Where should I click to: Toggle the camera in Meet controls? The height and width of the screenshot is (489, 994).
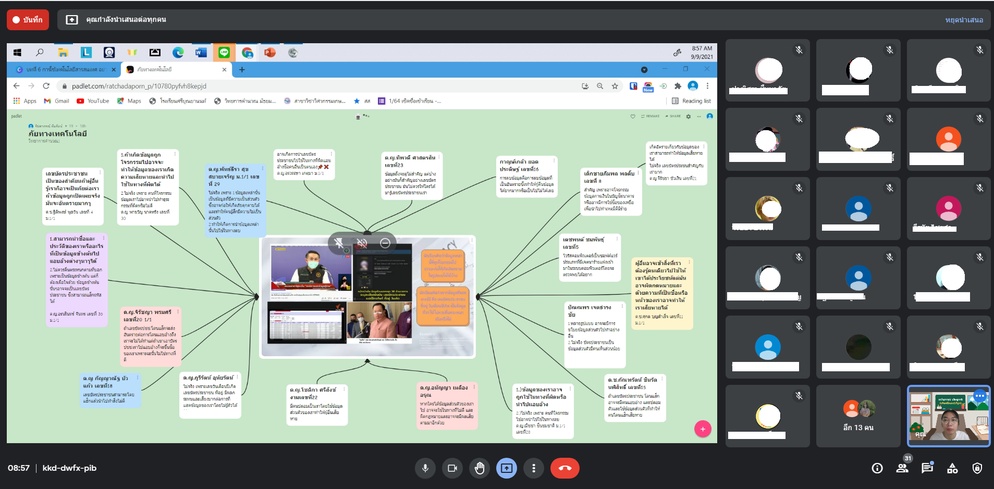[452, 468]
